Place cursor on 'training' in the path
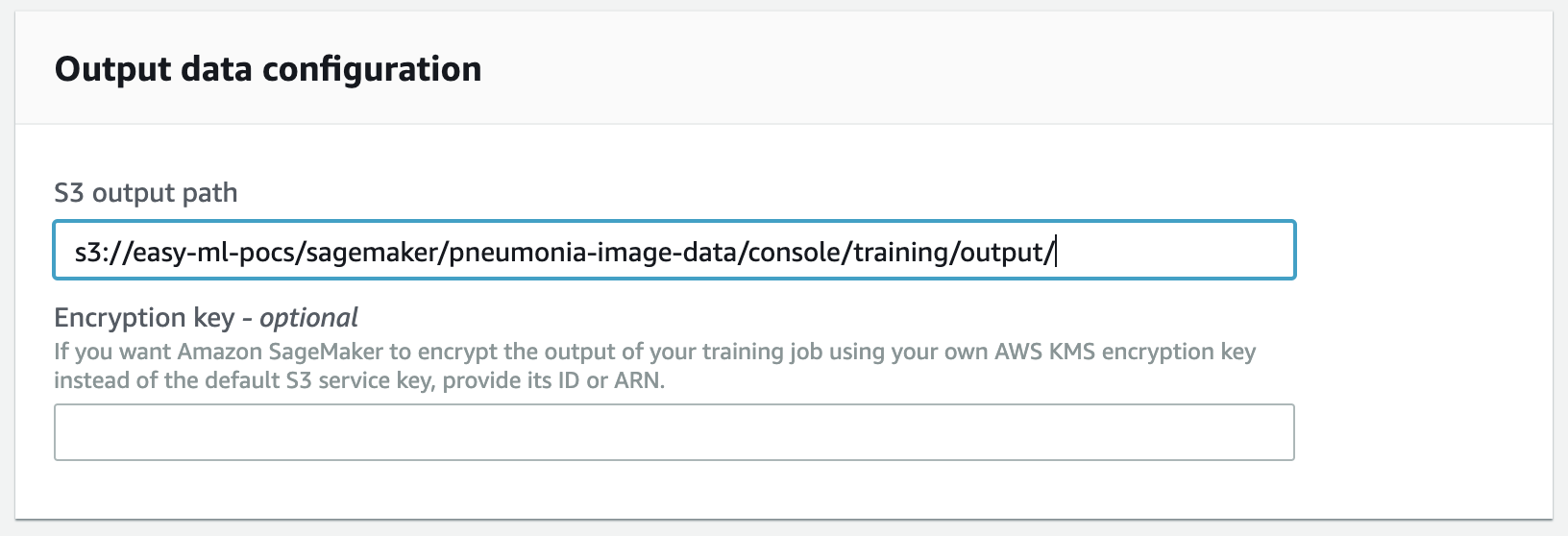The image size is (1568, 536). point(899,252)
